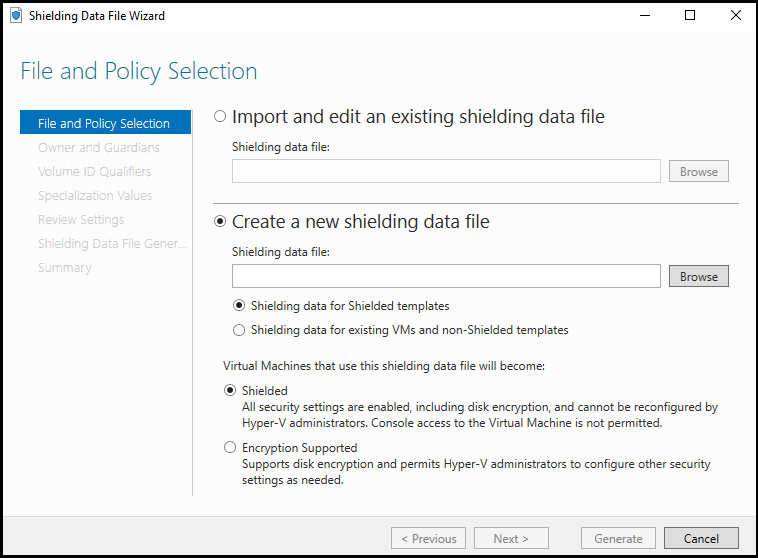Screen dimensions: 758x558
Task: Go to Owner and Guardians step
Action: (x=99, y=148)
